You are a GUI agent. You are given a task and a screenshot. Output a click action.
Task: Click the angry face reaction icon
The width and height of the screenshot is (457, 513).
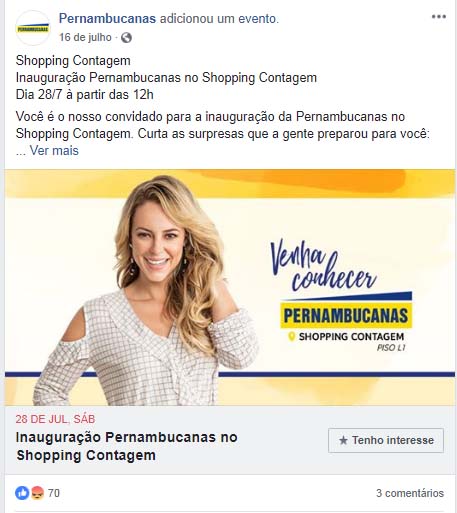(37, 493)
